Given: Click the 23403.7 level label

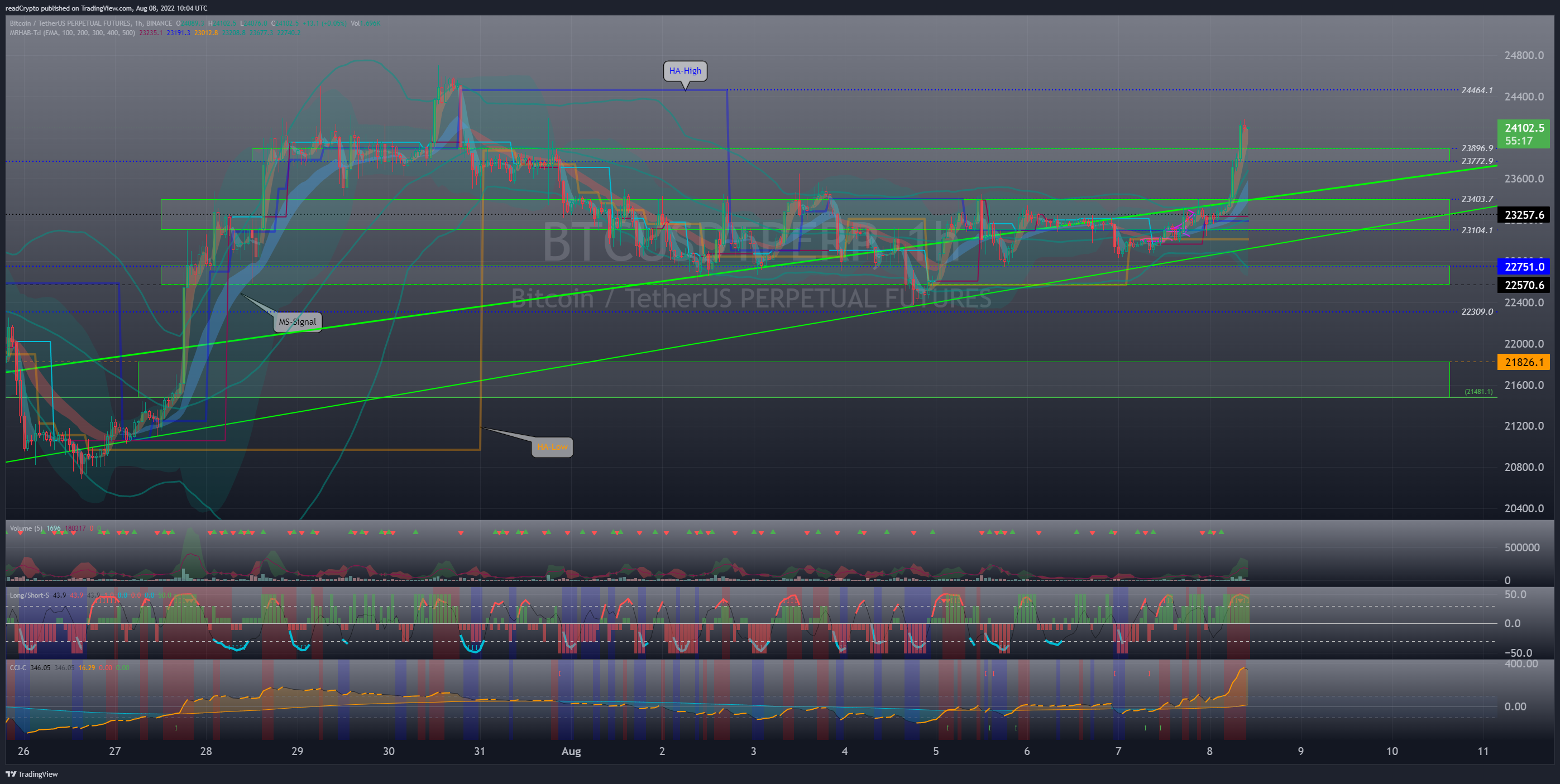Looking at the screenshot, I should pos(1477,199).
